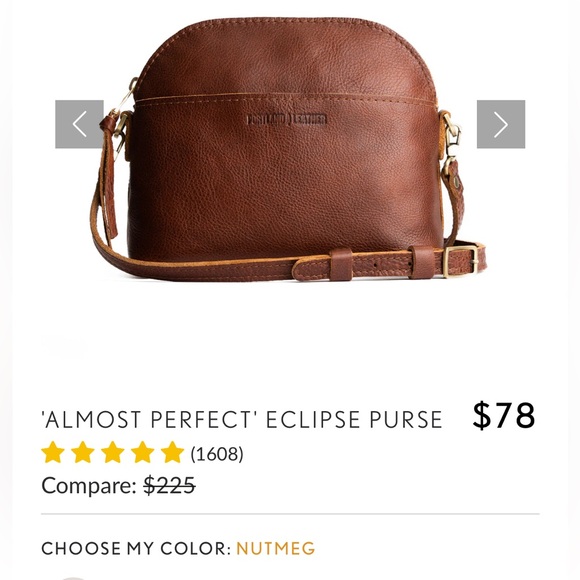
Task: Click the Compare: label text
Action: [89, 485]
